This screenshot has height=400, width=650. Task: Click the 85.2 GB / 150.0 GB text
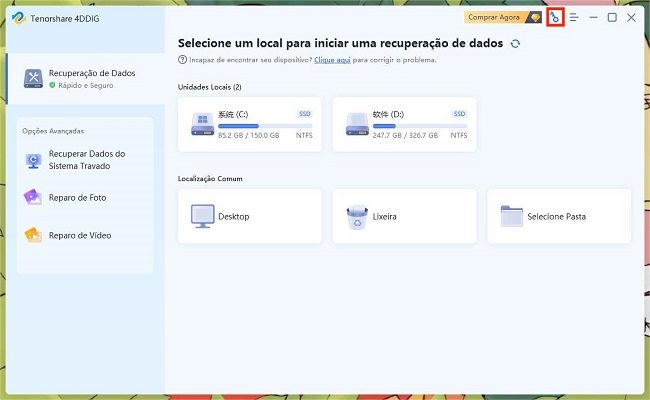(248, 136)
